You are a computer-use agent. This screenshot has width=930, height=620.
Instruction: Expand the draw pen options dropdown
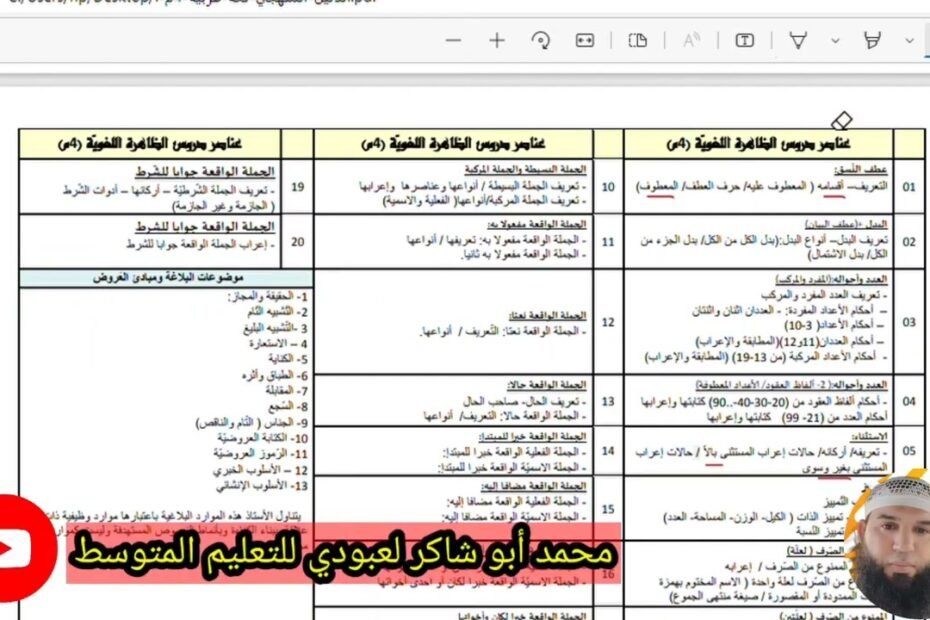click(x=835, y=41)
